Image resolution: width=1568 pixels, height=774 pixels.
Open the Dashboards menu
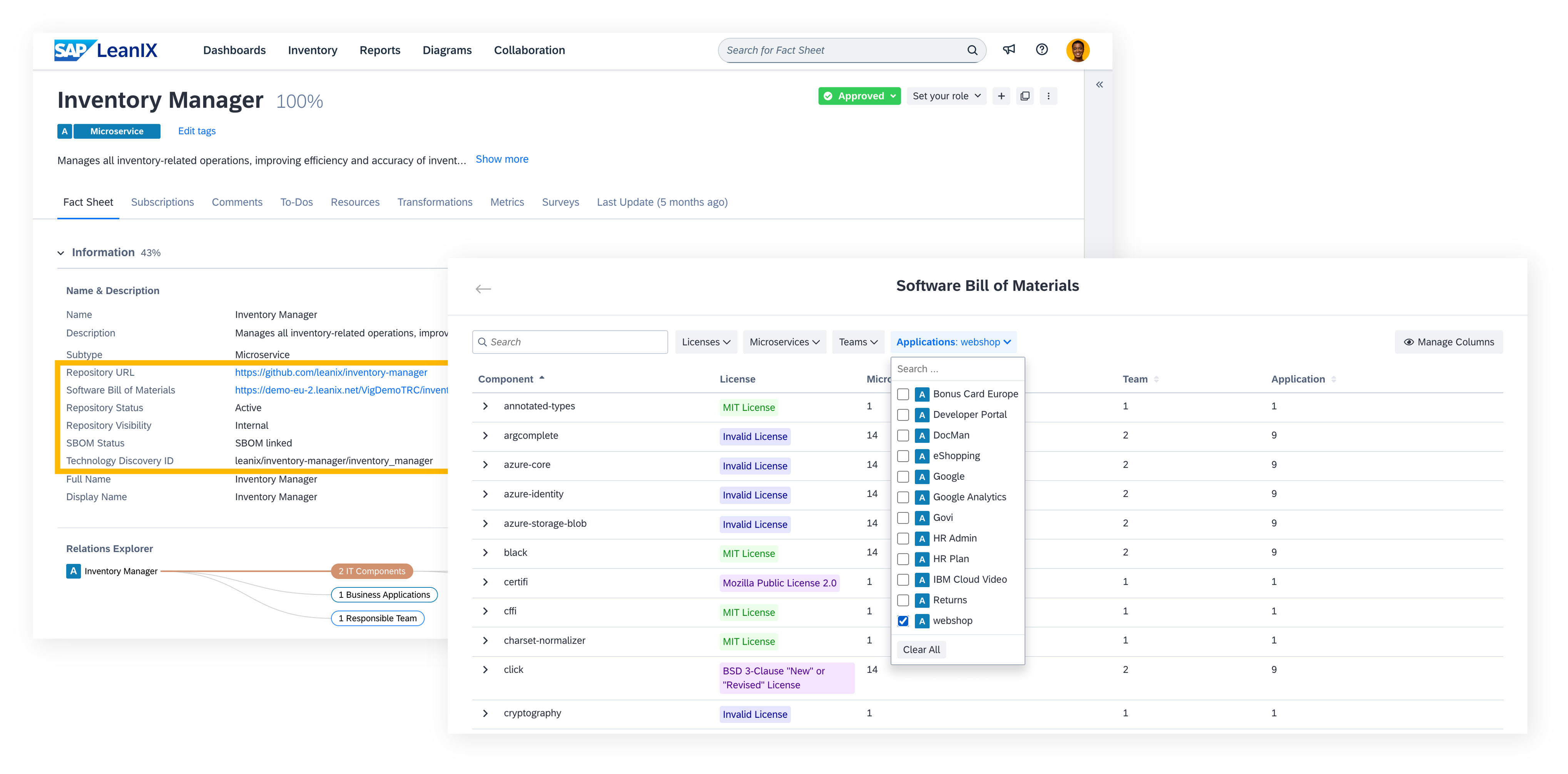234,50
